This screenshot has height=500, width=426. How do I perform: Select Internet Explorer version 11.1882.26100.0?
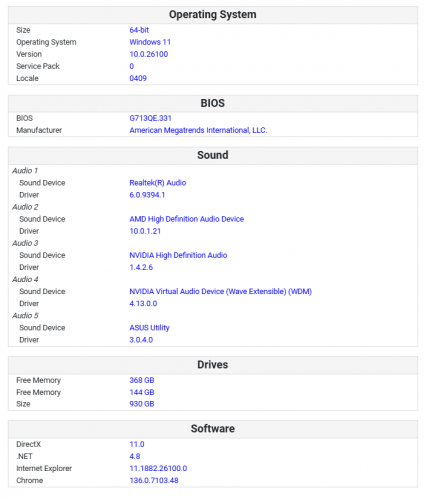pos(158,468)
